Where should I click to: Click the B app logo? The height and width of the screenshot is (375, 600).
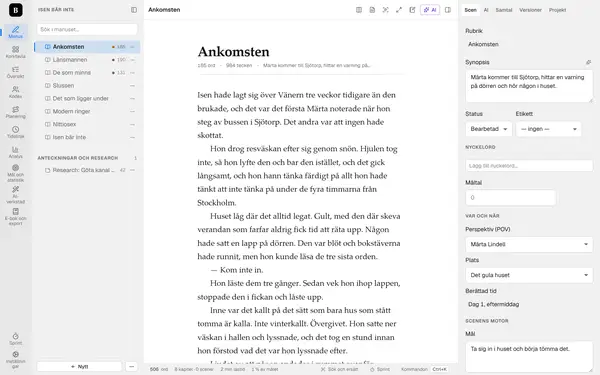(16, 10)
